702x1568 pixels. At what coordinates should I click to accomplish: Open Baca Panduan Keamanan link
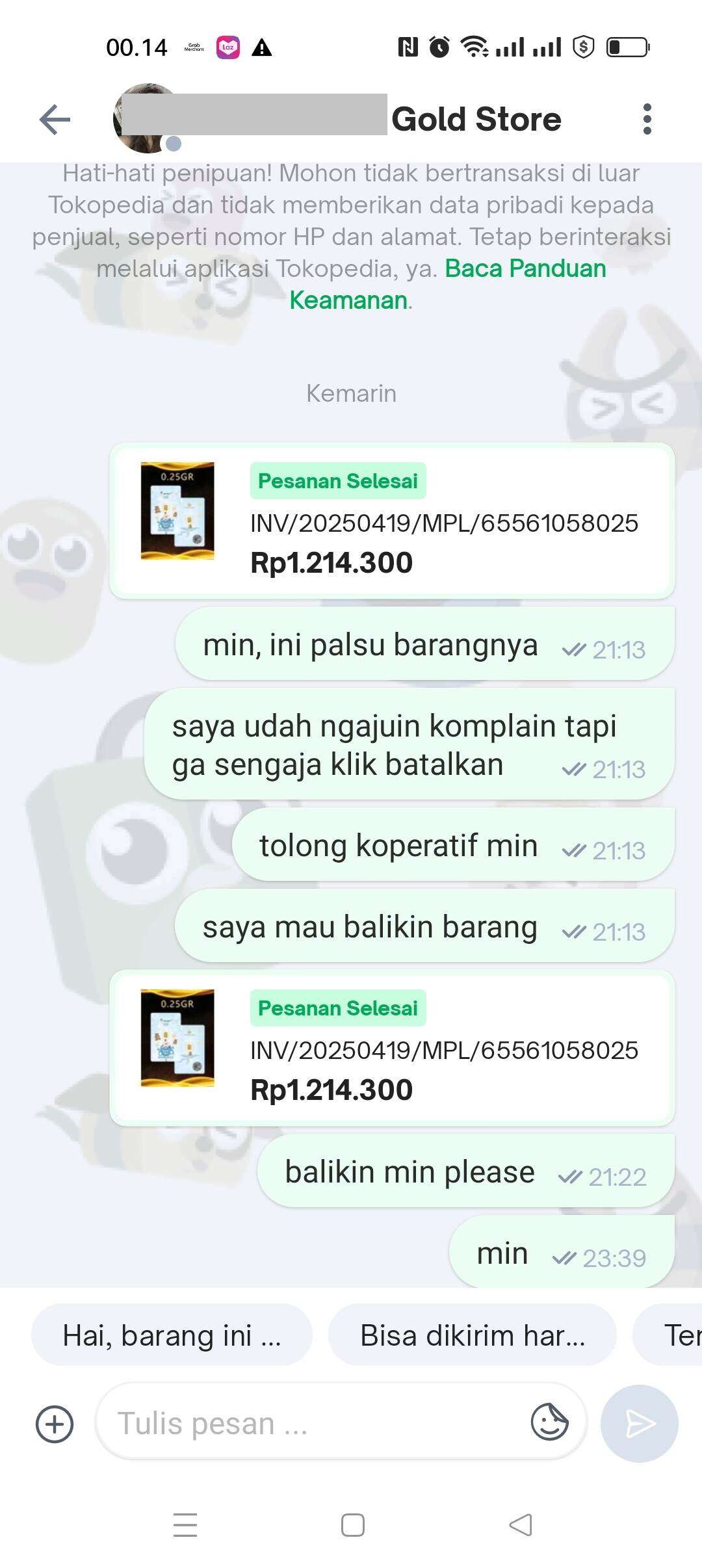click(448, 284)
